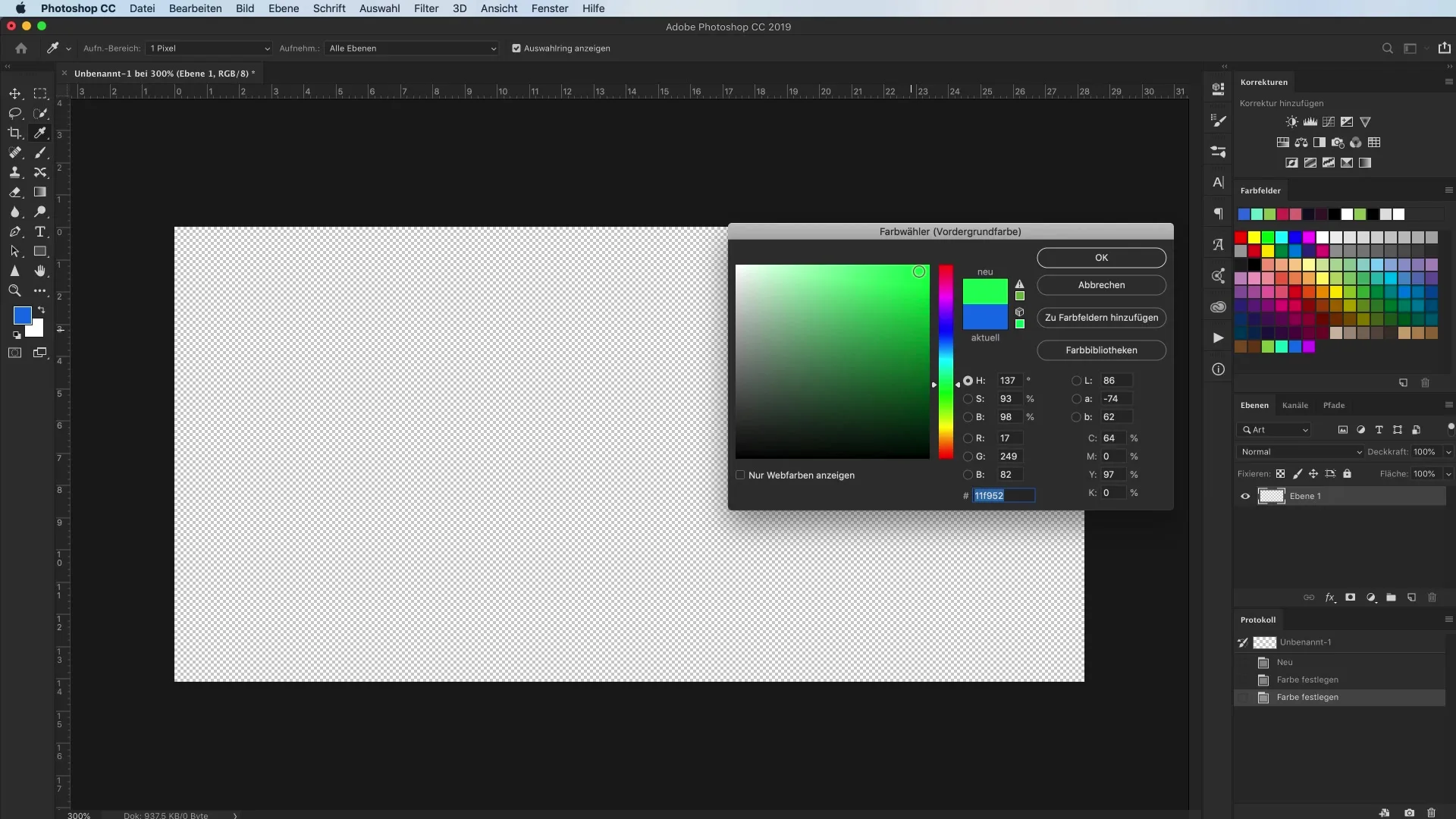Select the G green radio button
The width and height of the screenshot is (1456, 819).
coord(968,457)
